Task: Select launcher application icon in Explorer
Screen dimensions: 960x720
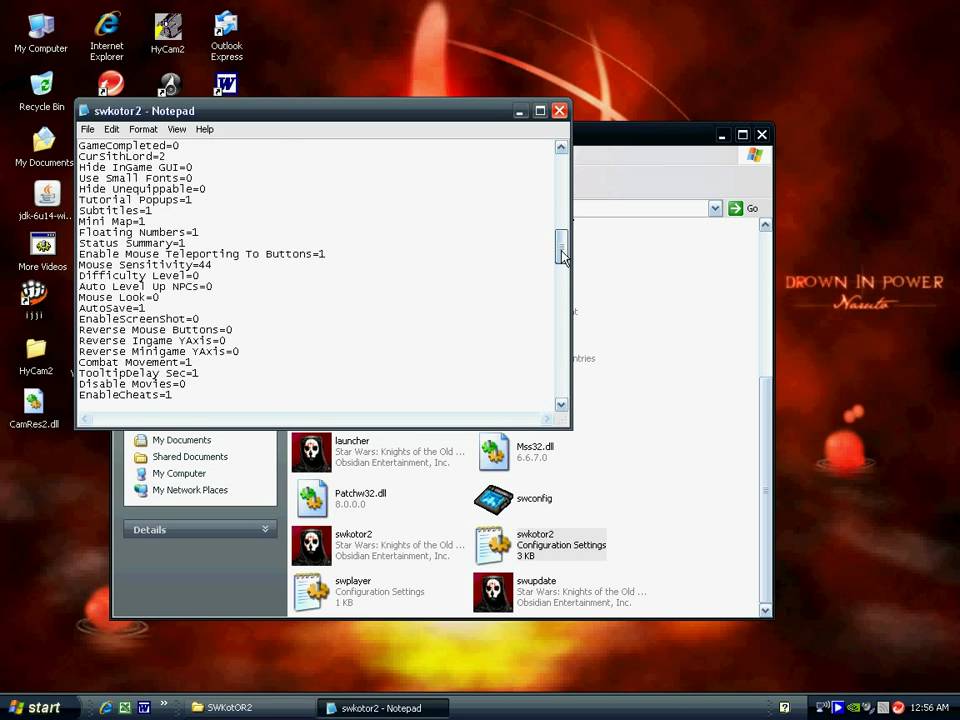Action: pyautogui.click(x=311, y=452)
